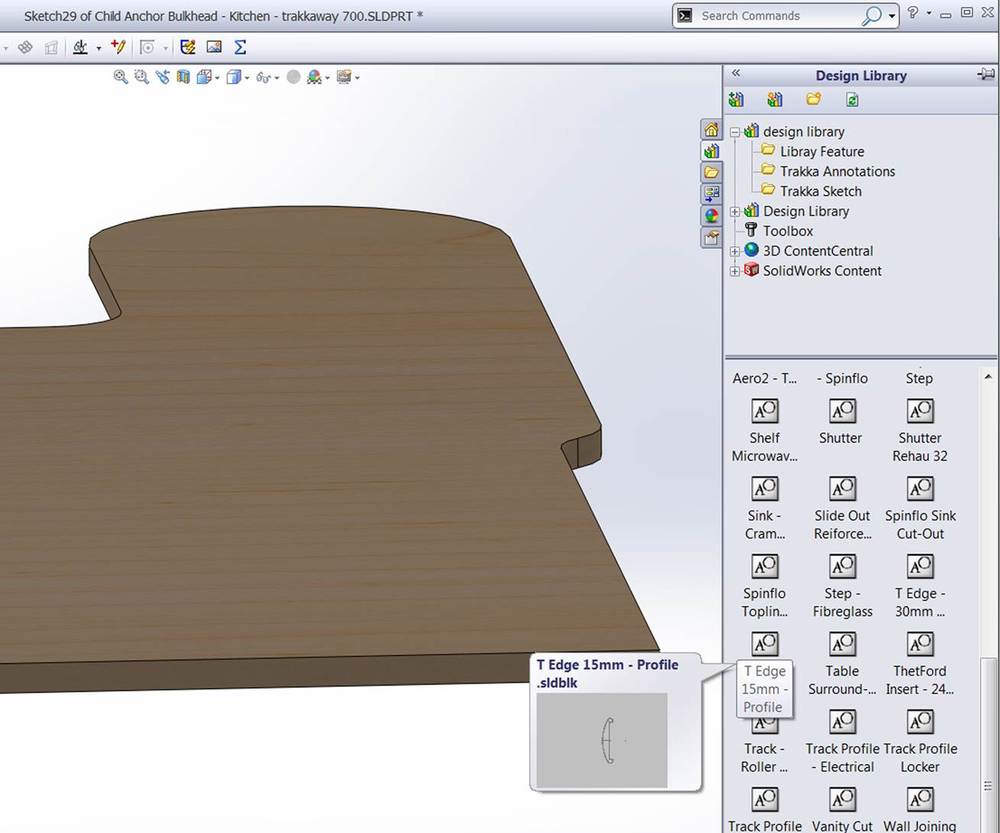Refresh the Design Library panel
Viewport: 1000px width, 833px height.
click(x=851, y=100)
